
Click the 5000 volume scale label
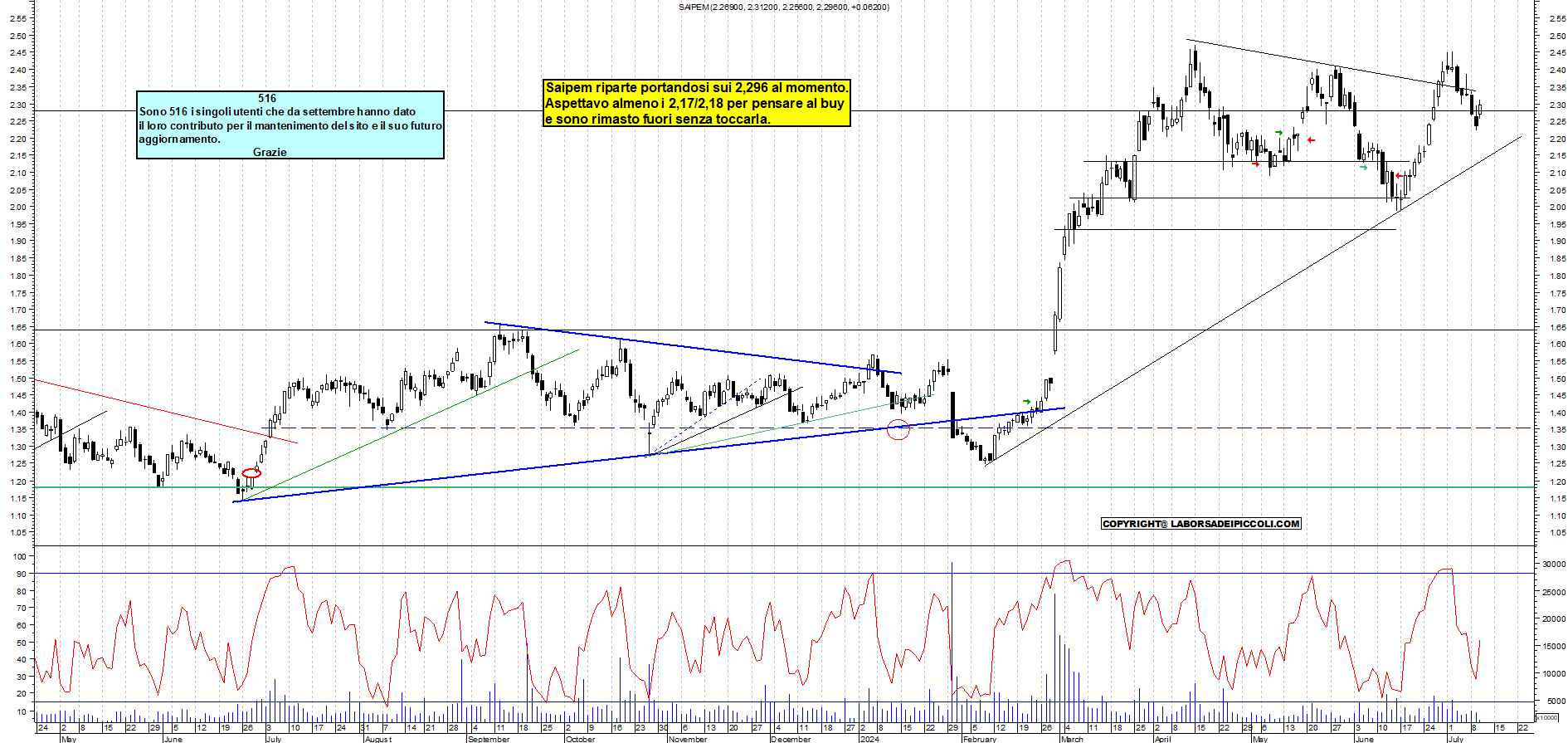coord(1556,701)
